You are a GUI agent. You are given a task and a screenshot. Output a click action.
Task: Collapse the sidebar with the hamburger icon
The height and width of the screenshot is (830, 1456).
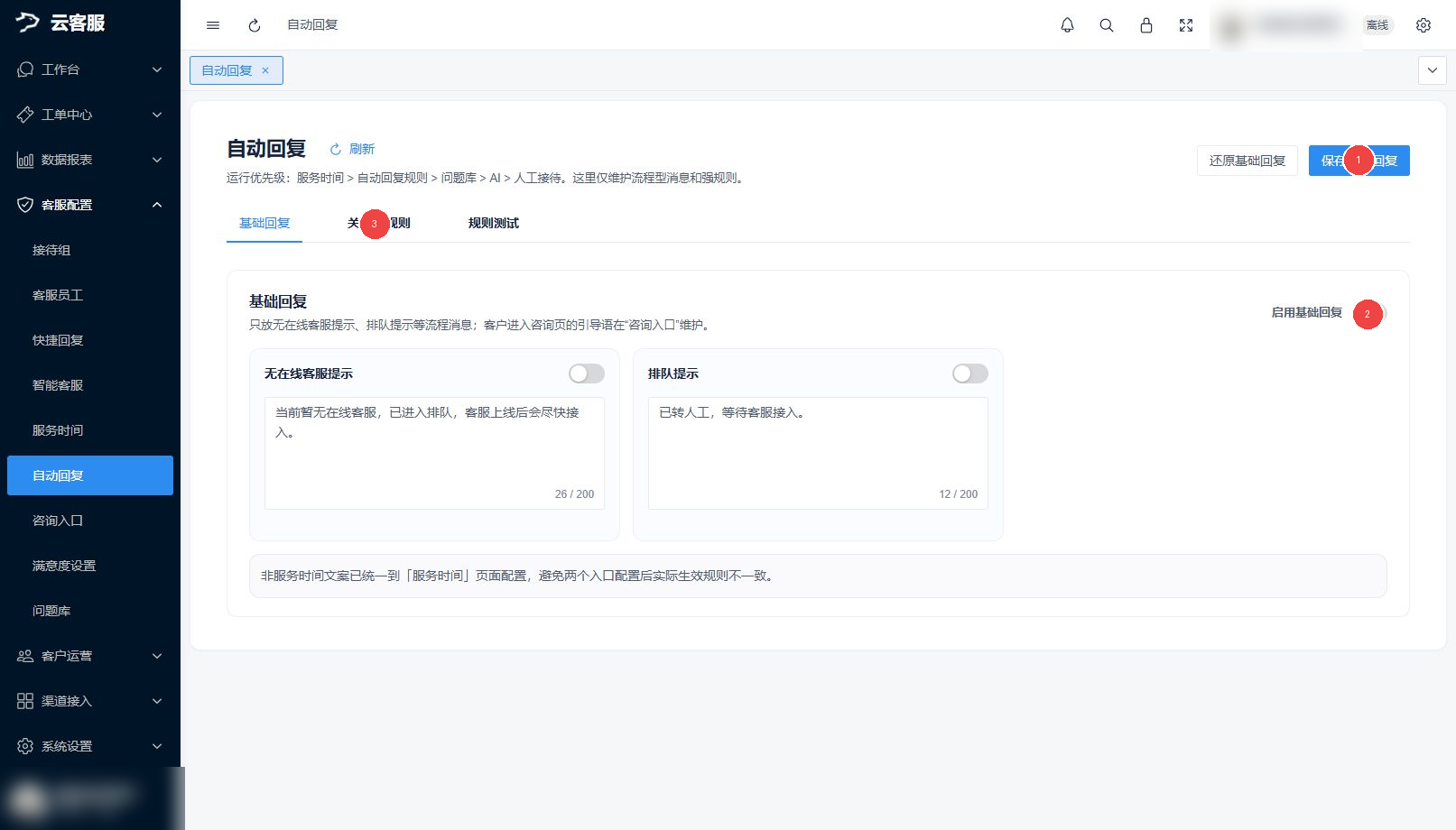213,25
